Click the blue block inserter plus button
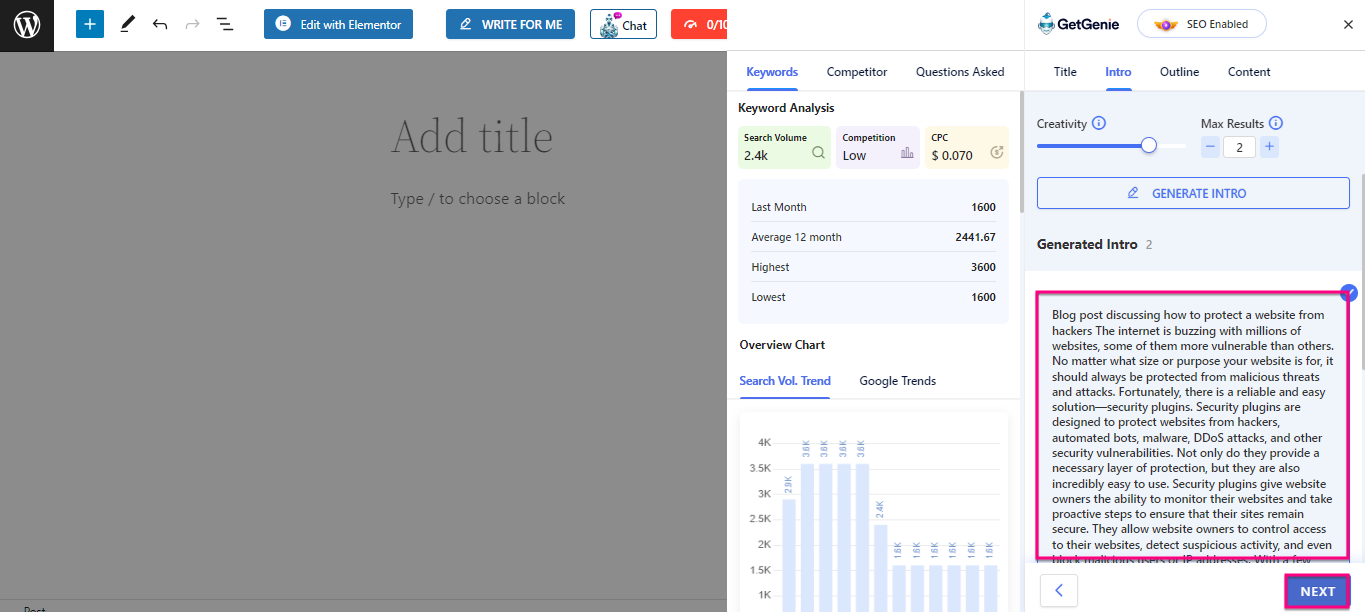Viewport: 1365px width, 612px height. 90,24
